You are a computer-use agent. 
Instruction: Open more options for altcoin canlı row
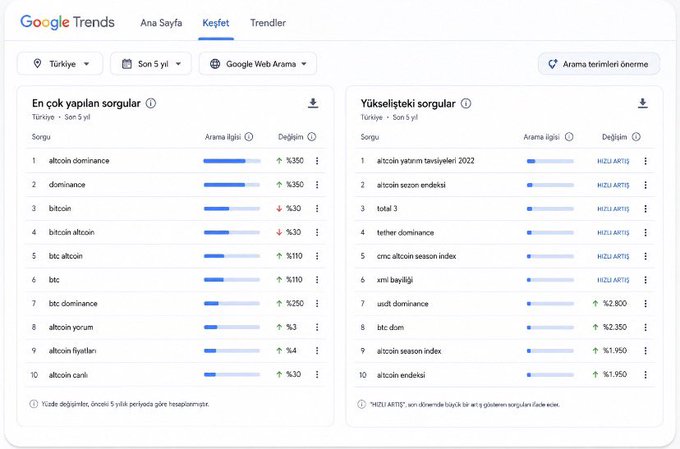point(317,374)
